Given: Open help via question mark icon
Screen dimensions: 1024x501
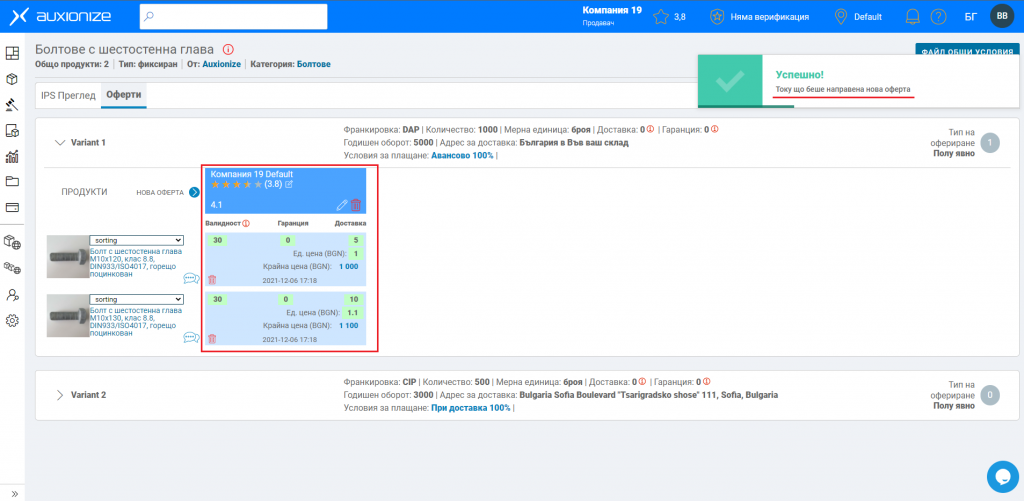Looking at the screenshot, I should coord(938,17).
